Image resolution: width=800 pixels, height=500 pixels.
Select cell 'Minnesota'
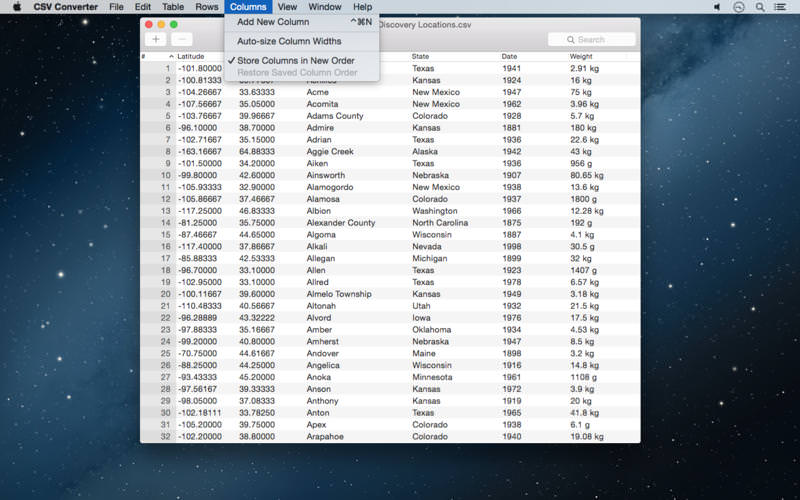tap(432, 377)
